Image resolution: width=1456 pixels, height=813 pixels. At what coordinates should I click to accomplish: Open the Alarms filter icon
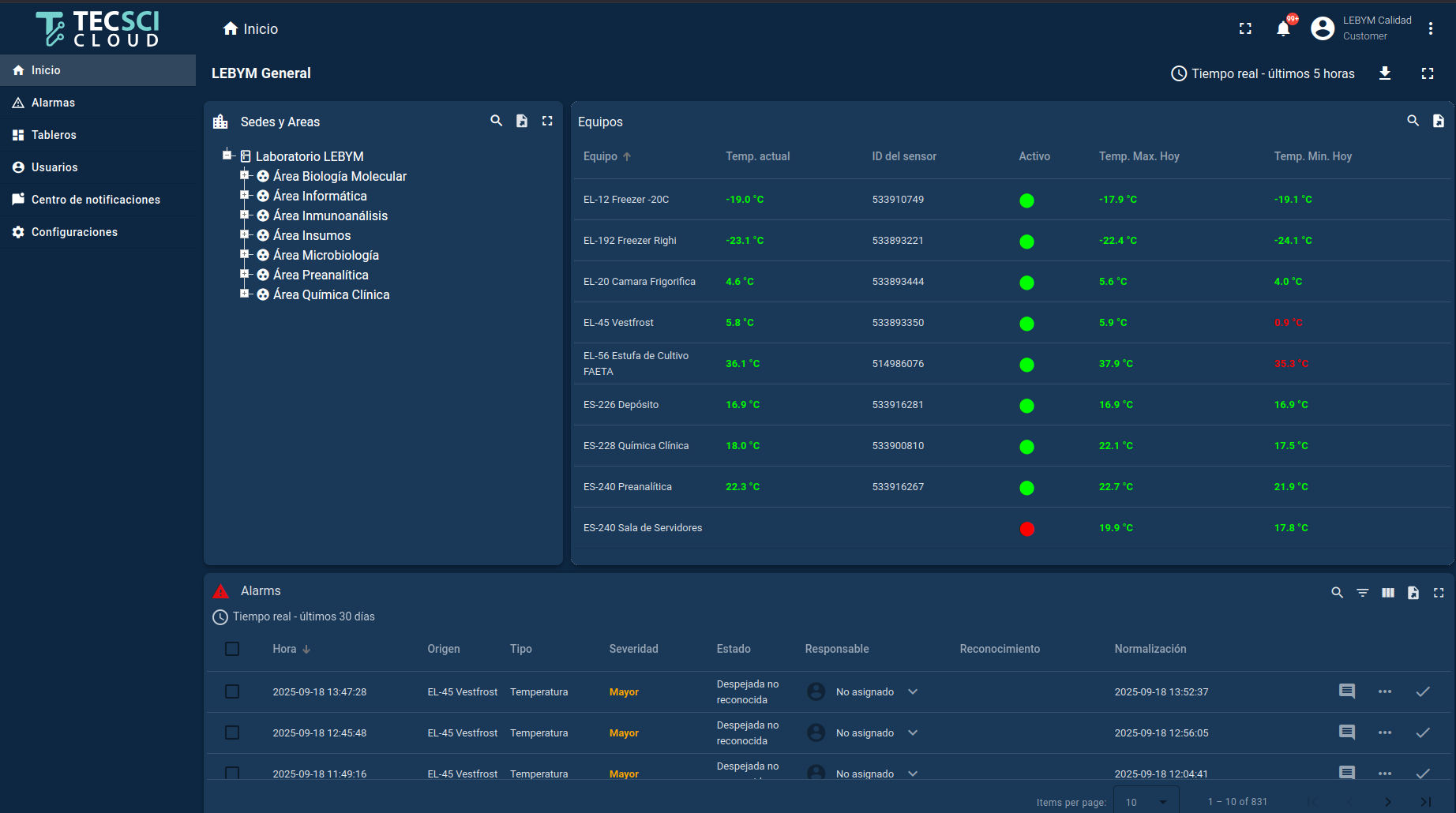1363,592
